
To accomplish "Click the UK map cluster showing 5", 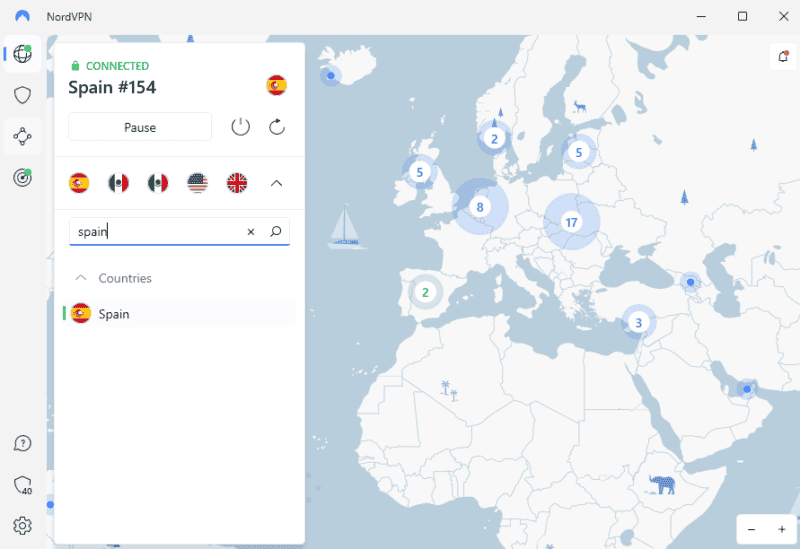I will 419,172.
